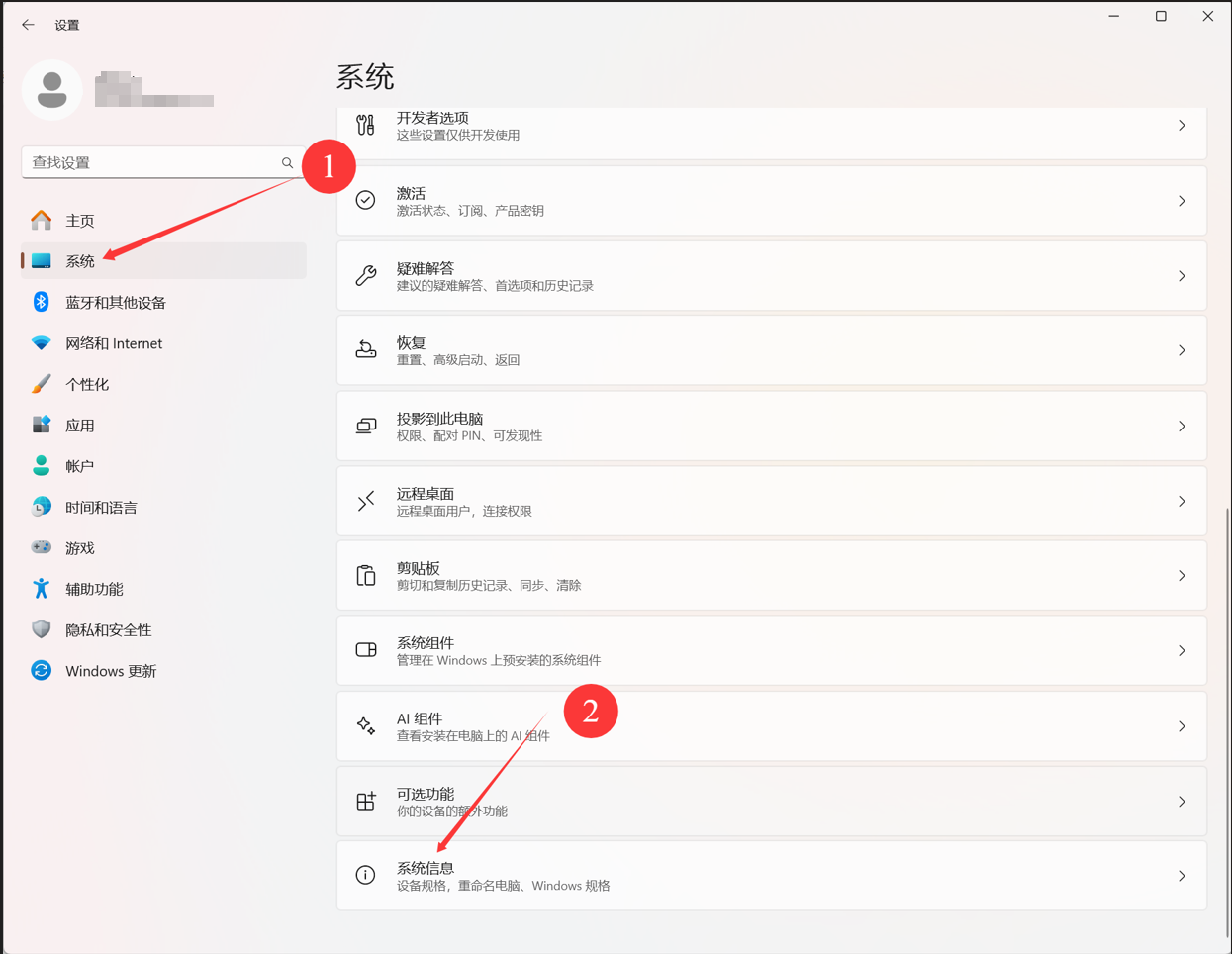The image size is (1232, 954).
Task: Open 辅助功能 in the sidebar
Action: tap(163, 589)
